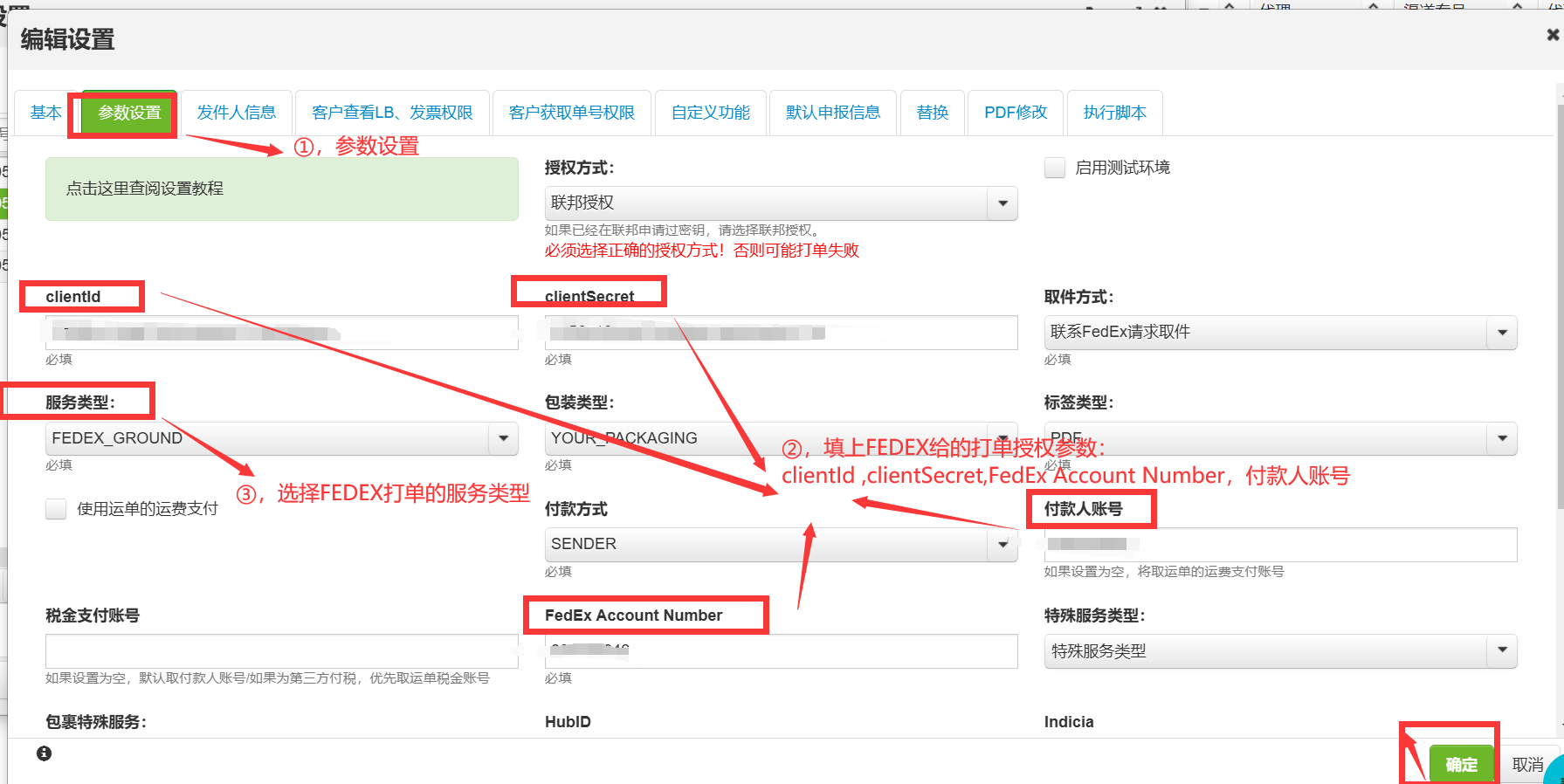Viewport: 1564px width, 784px height.
Task: Enable the 启用测试环境 checkbox
Action: click(1055, 168)
